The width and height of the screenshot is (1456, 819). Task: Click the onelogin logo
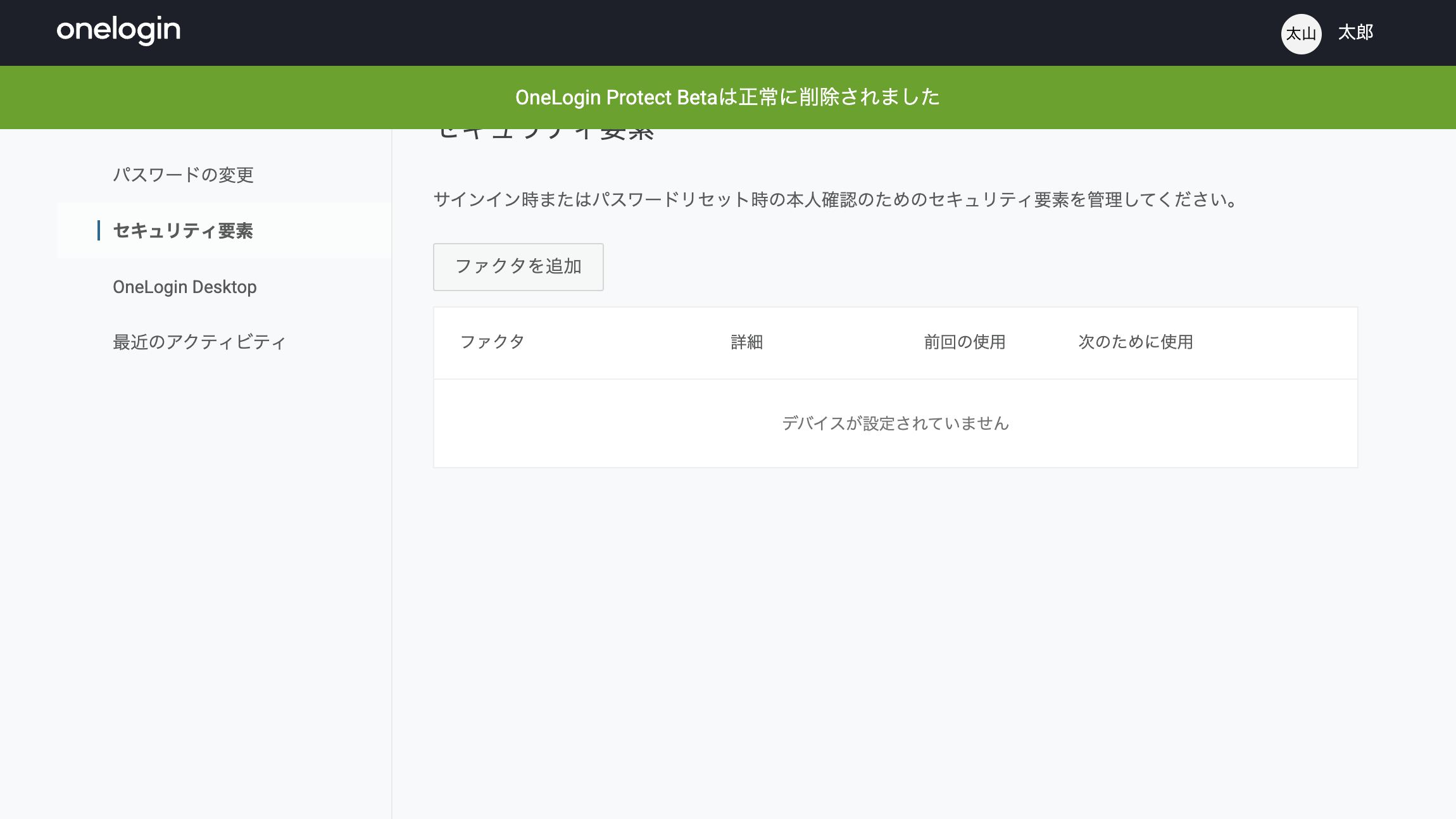click(118, 31)
